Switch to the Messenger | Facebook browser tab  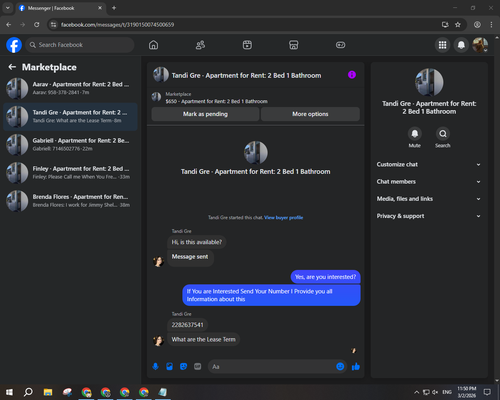tap(61, 8)
